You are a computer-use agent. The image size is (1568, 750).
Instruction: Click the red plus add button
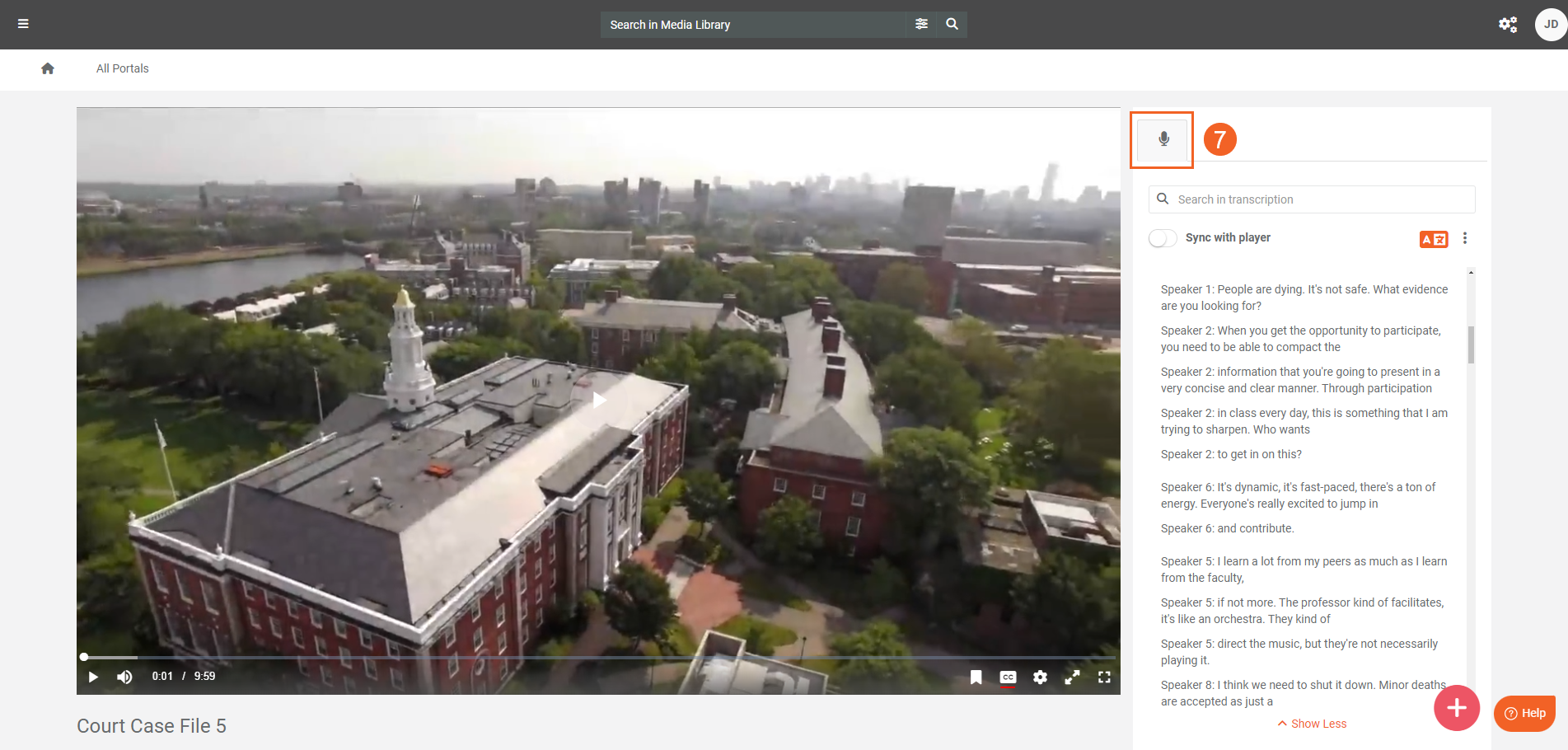pyautogui.click(x=1456, y=707)
